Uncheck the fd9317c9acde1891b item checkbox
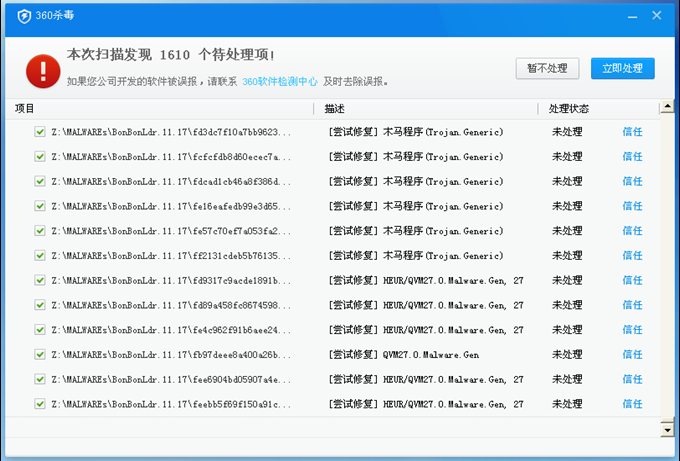This screenshot has height=461, width=680. tap(40, 280)
